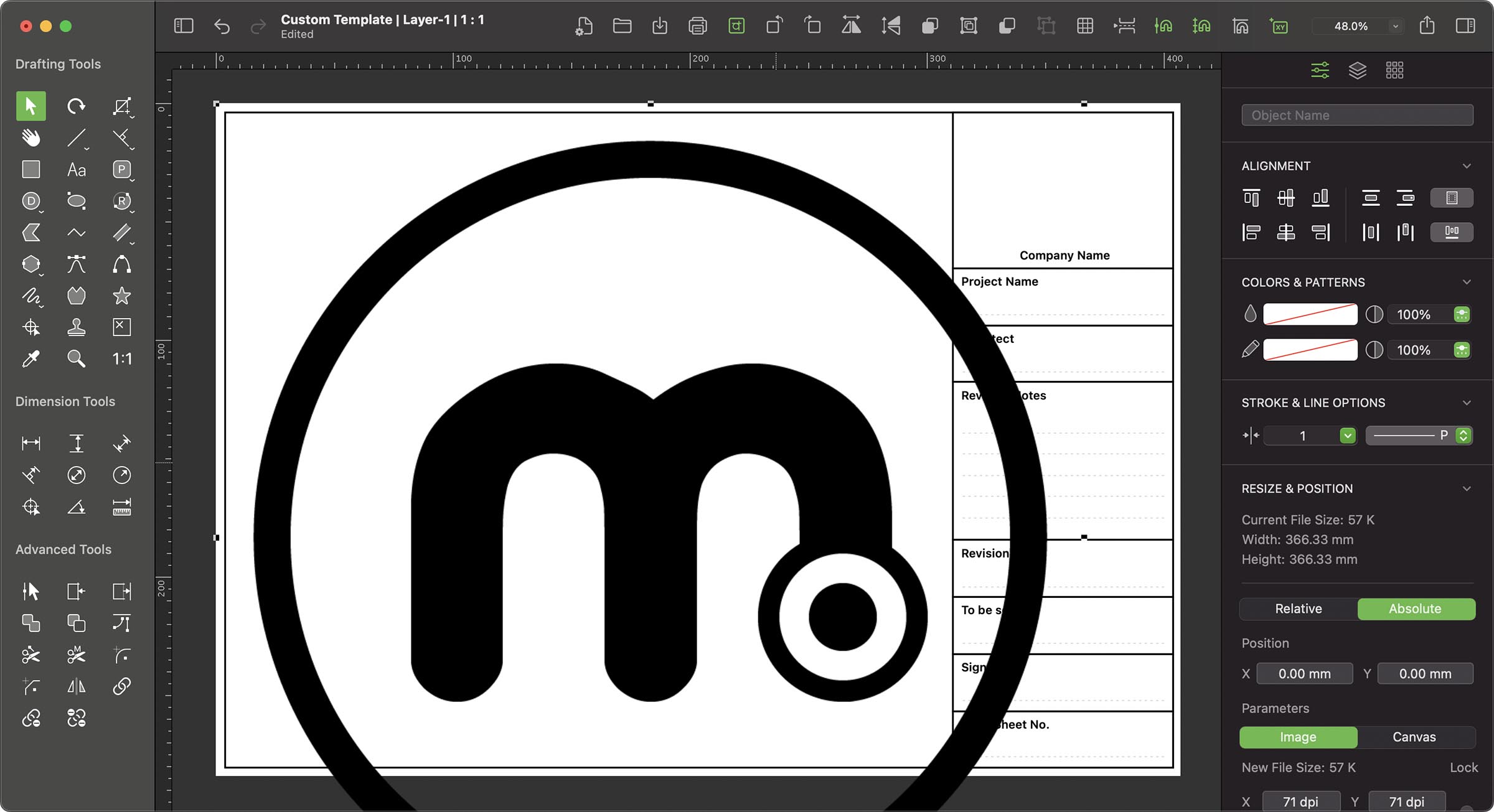Click the Undo arrow button

point(222,26)
